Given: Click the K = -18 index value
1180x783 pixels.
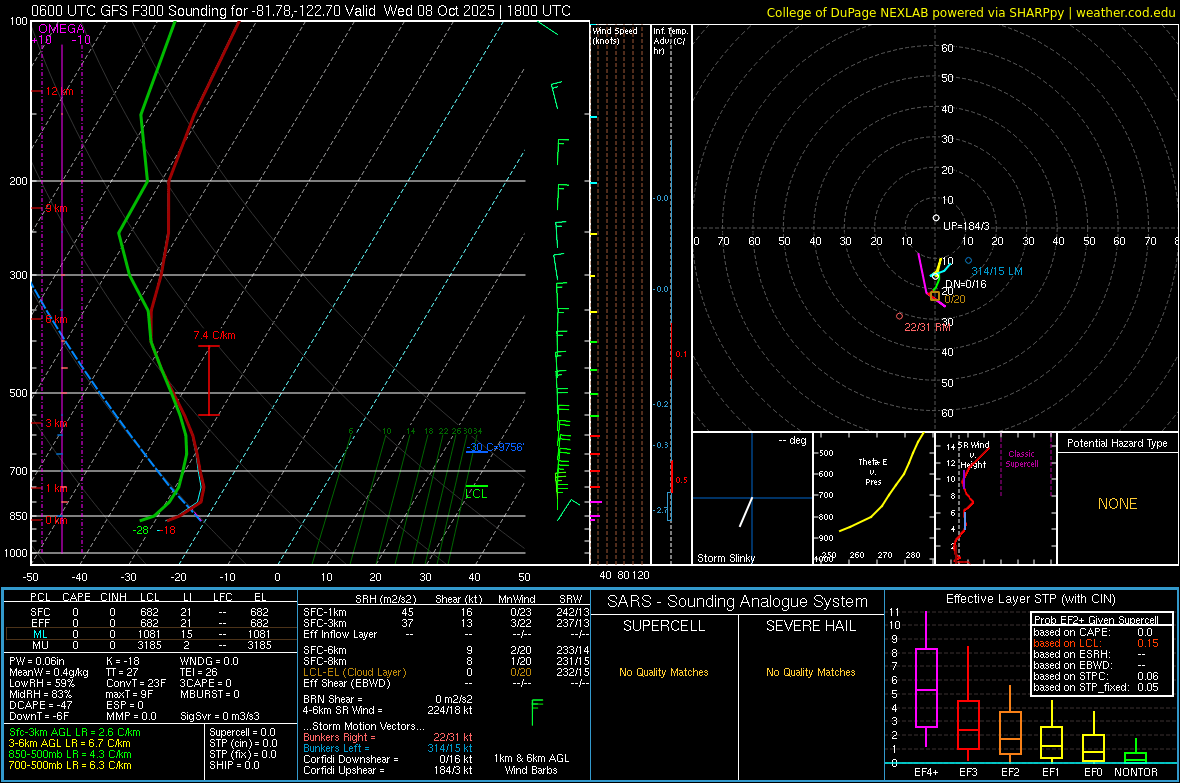Looking at the screenshot, I should [123, 661].
